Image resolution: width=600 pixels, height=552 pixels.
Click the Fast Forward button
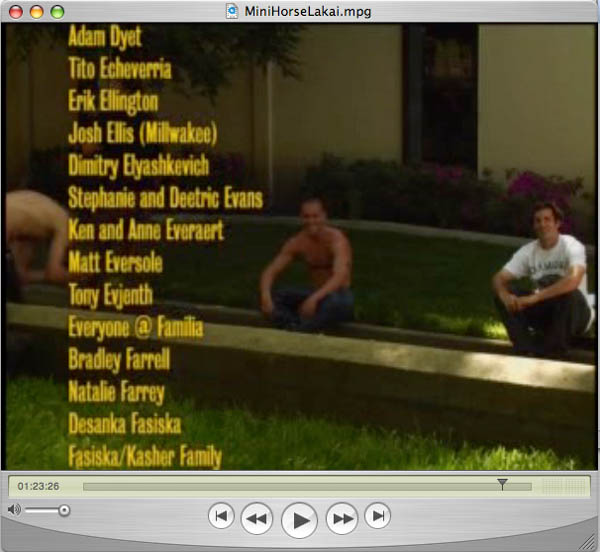(x=342, y=518)
